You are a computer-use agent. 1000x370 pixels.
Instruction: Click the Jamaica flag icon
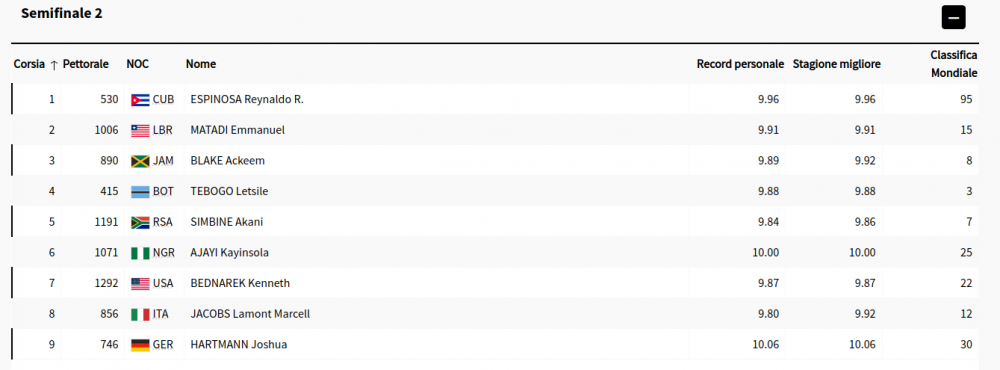click(x=140, y=161)
